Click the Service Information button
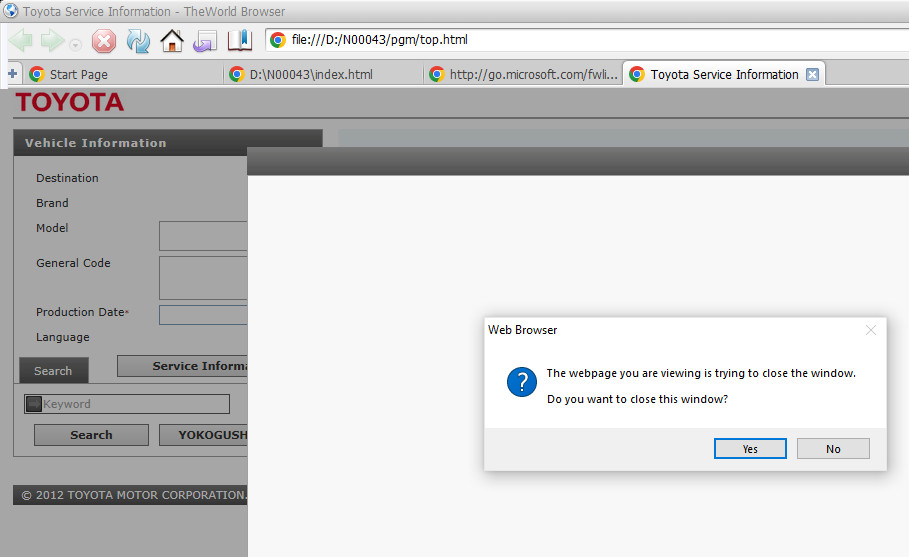 click(183, 366)
